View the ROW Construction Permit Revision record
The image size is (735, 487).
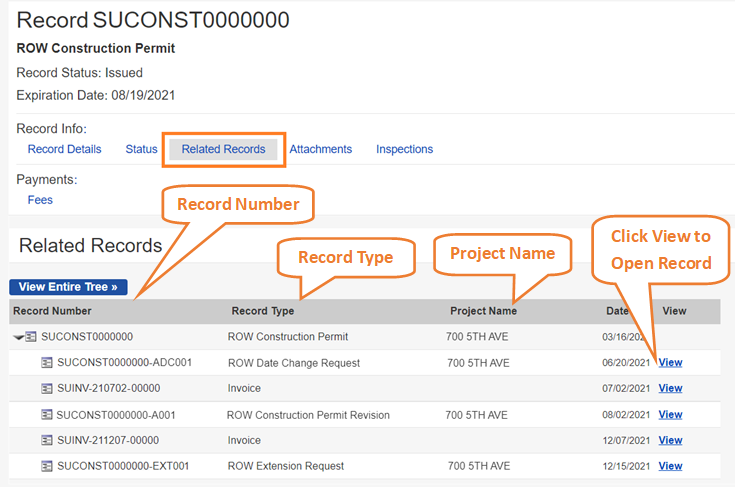pos(670,415)
